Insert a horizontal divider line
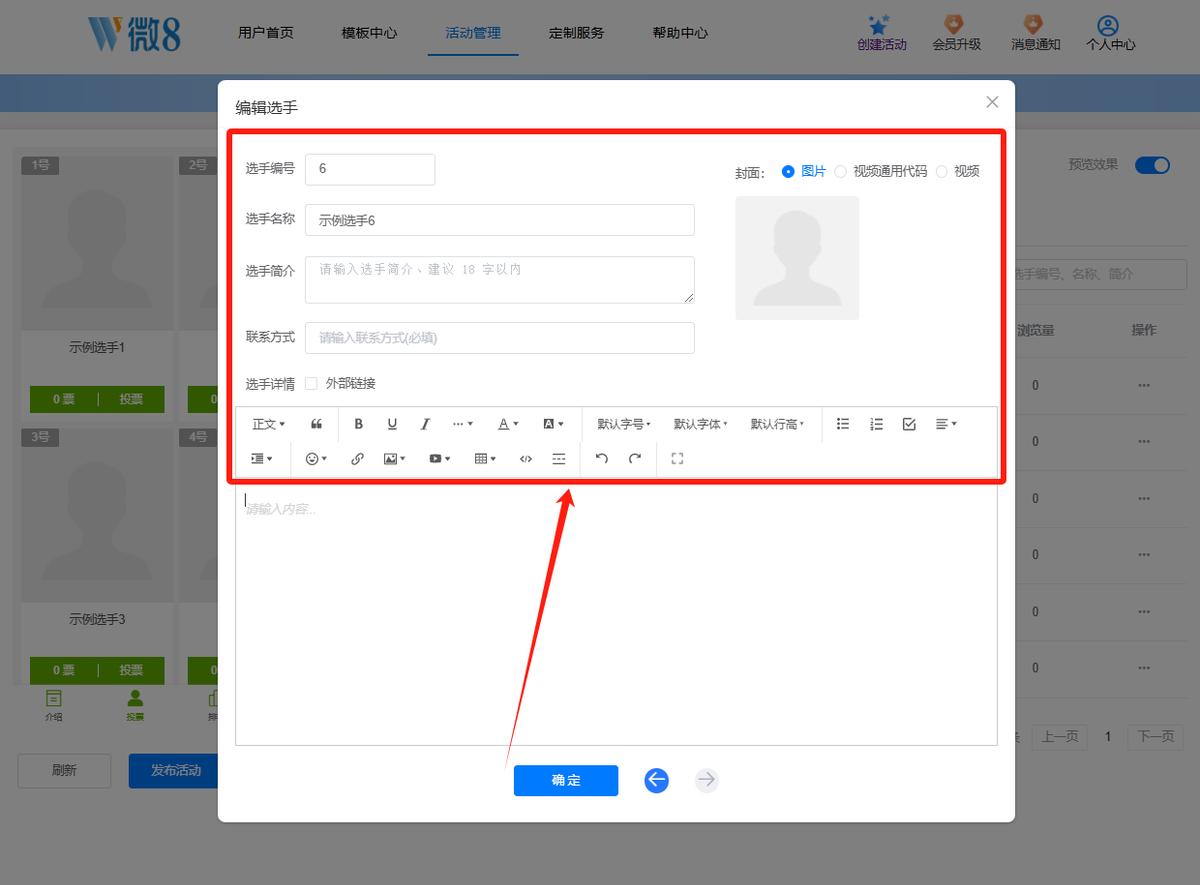The image size is (1200, 885). tap(559, 459)
